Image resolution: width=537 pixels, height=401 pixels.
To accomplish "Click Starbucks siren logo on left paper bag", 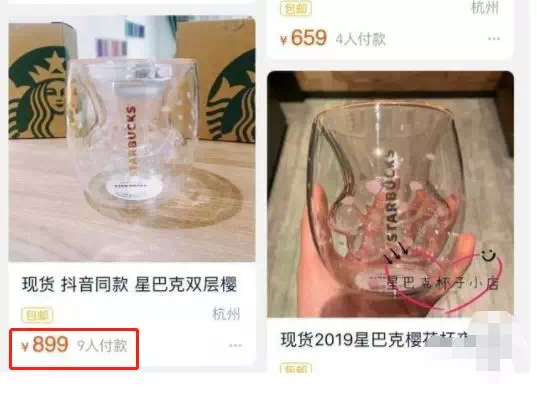I will (37, 94).
